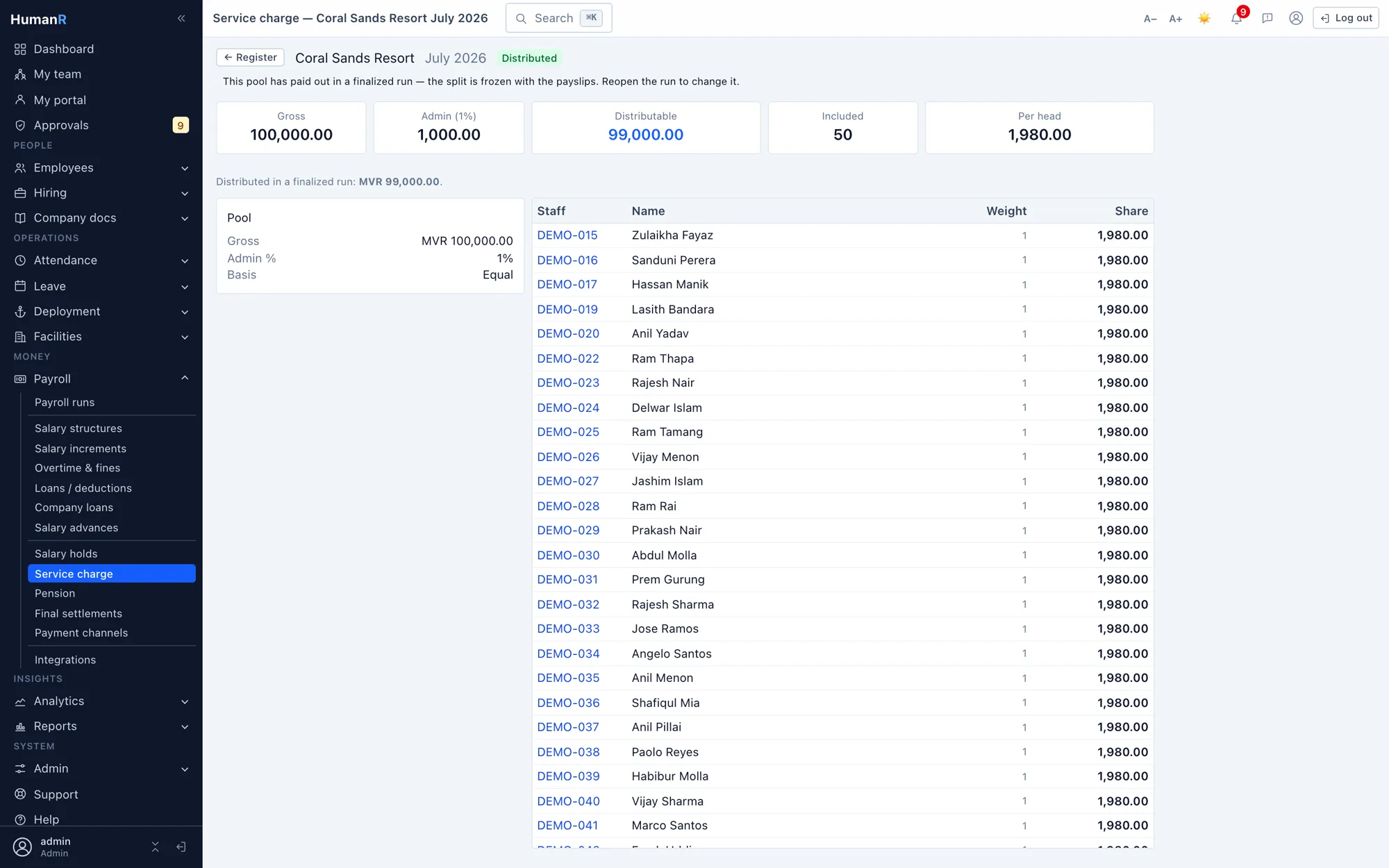Click the Leave calendar icon
The height and width of the screenshot is (868, 1389).
point(20,286)
